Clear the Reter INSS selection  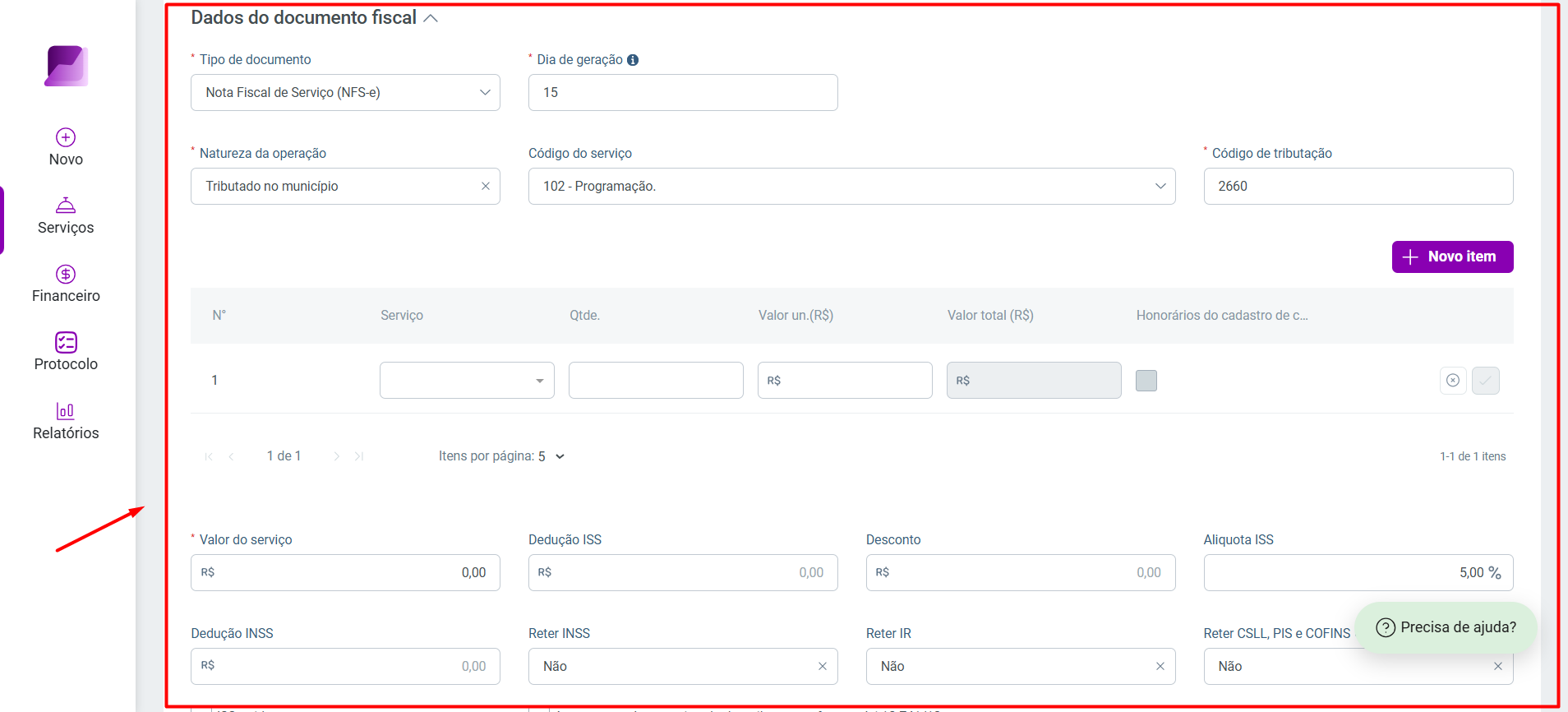coord(822,667)
